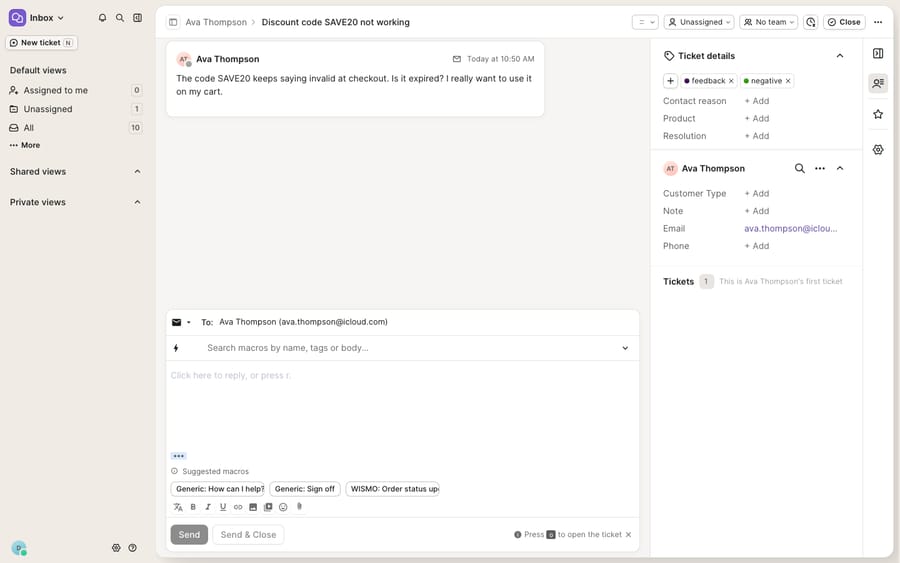Add a Customer Type

757,193
